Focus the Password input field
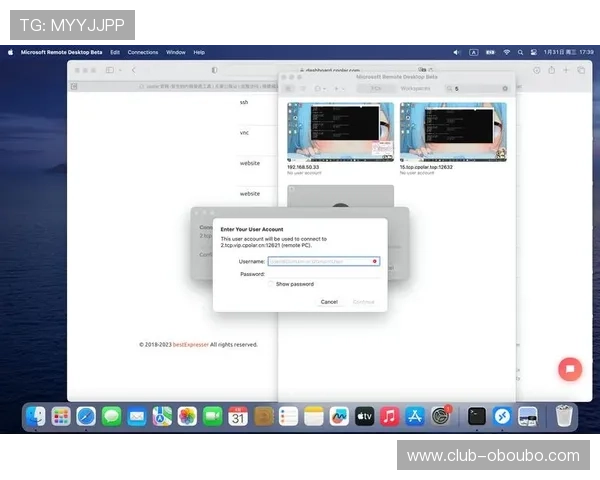This screenshot has width=600, height=480. (x=323, y=273)
